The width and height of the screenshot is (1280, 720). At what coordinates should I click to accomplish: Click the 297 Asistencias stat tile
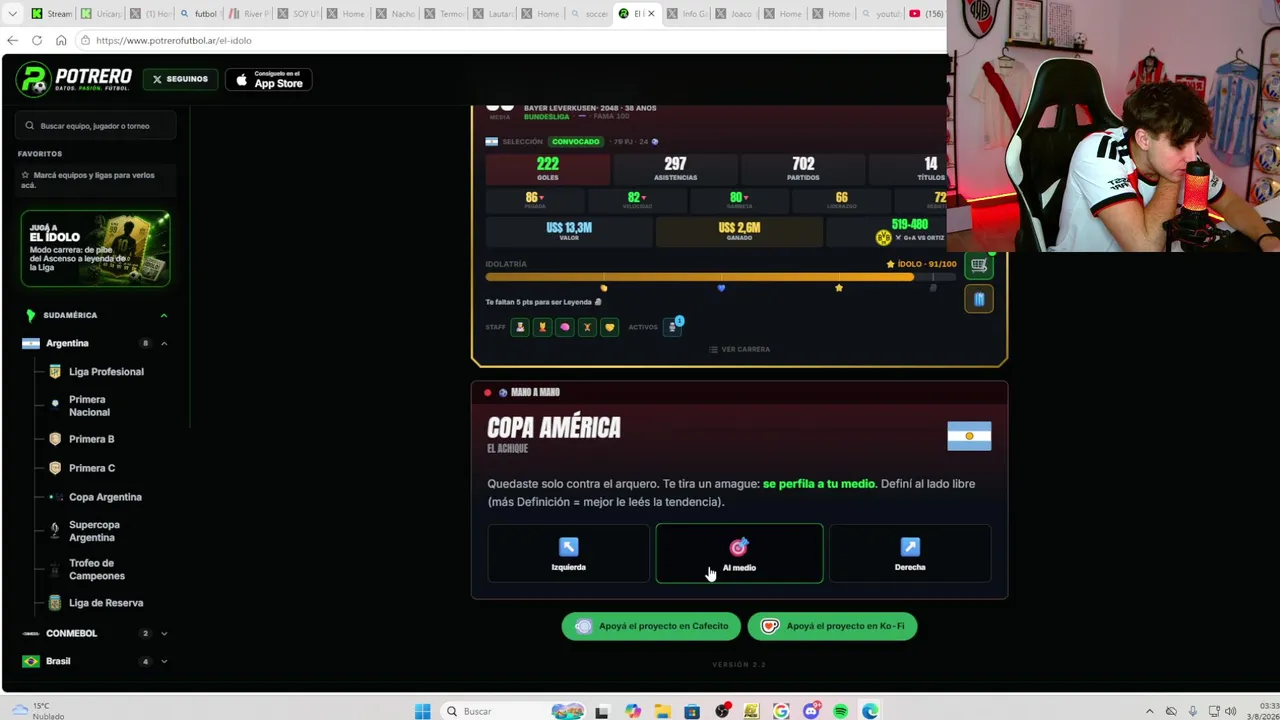tap(675, 169)
